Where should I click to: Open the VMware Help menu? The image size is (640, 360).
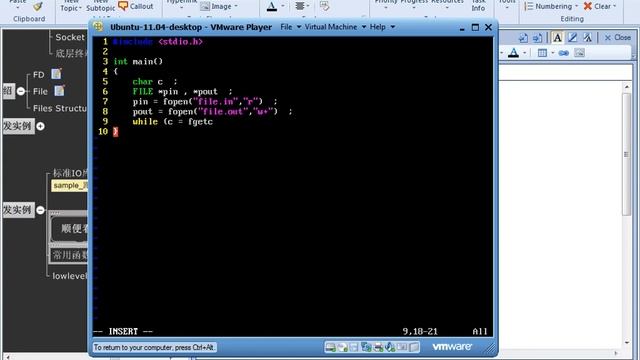pyautogui.click(x=382, y=27)
